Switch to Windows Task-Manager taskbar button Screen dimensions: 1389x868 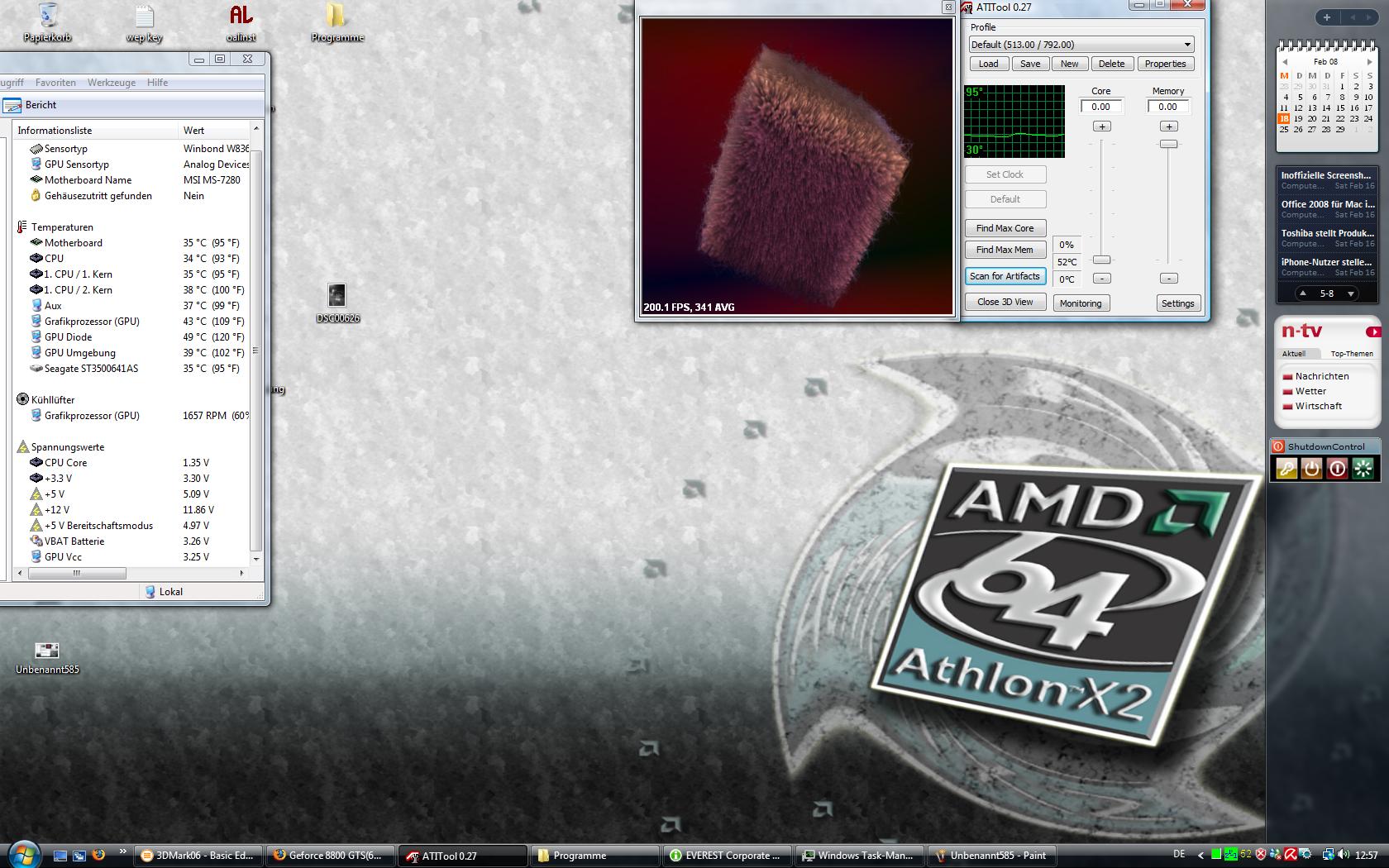pos(861,856)
